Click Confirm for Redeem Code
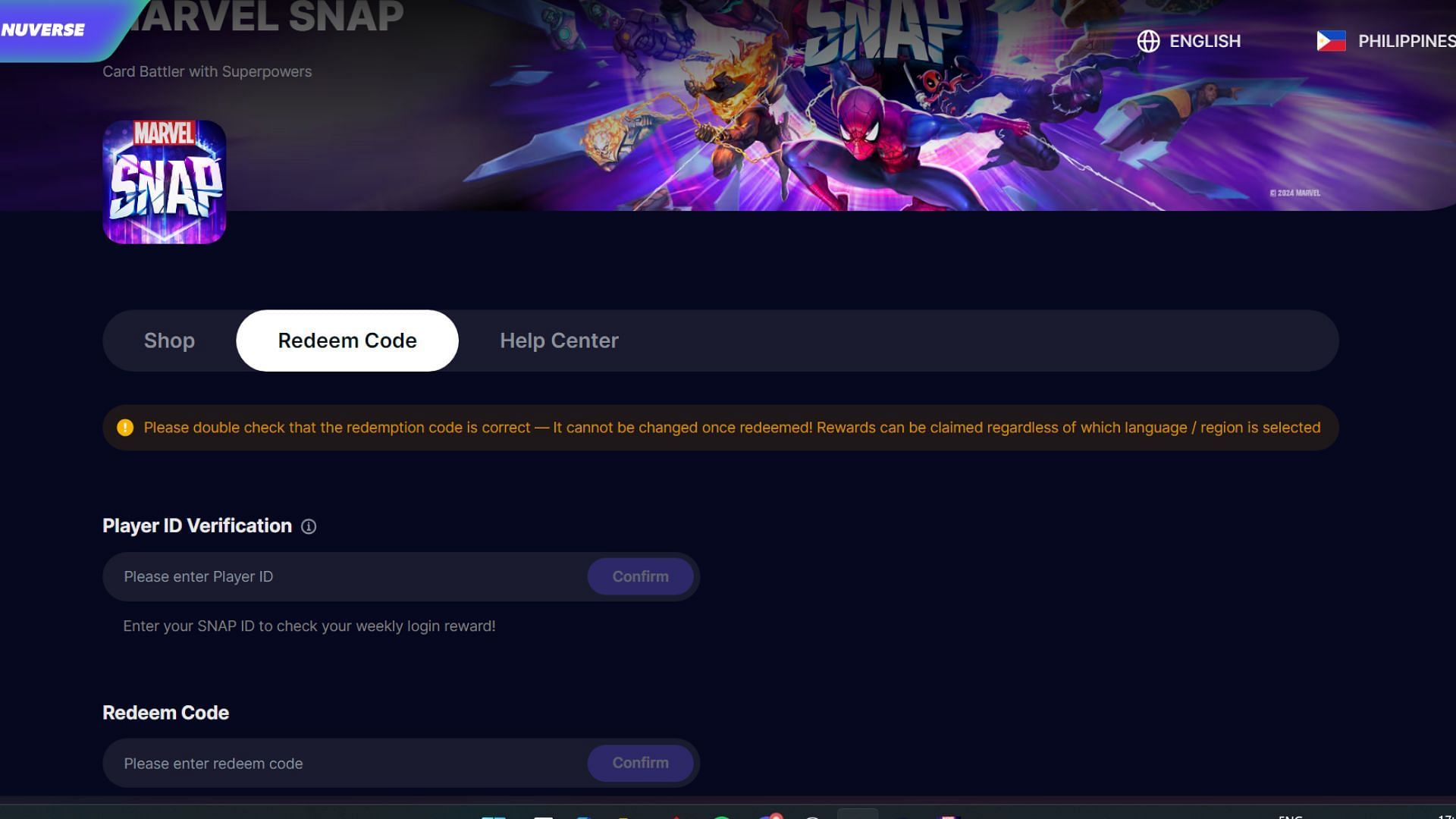Screen dimensions: 1456x819 [x=641, y=763]
